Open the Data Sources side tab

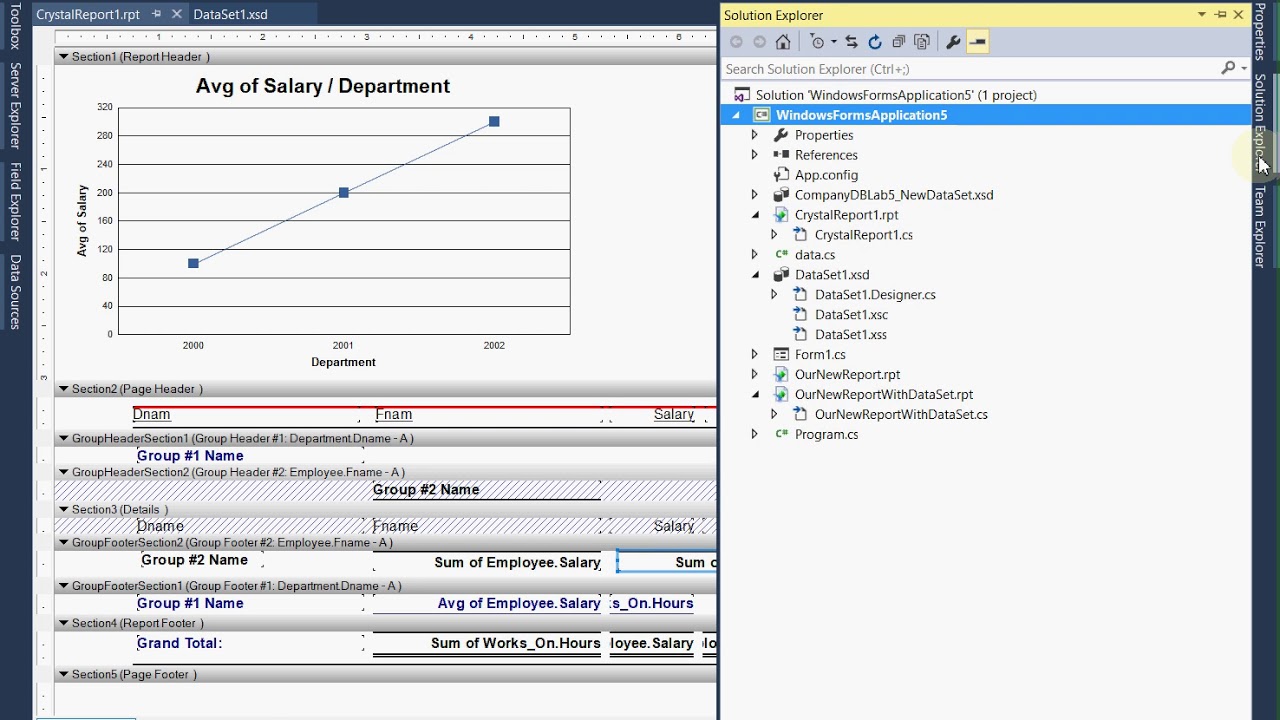15,291
